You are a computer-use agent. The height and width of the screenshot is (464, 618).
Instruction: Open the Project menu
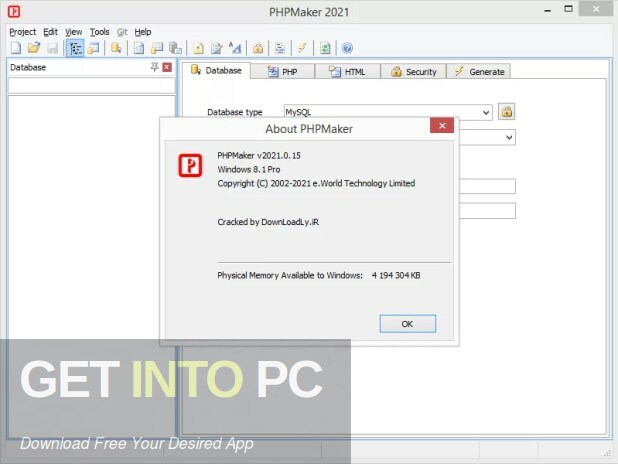pyautogui.click(x=22, y=32)
